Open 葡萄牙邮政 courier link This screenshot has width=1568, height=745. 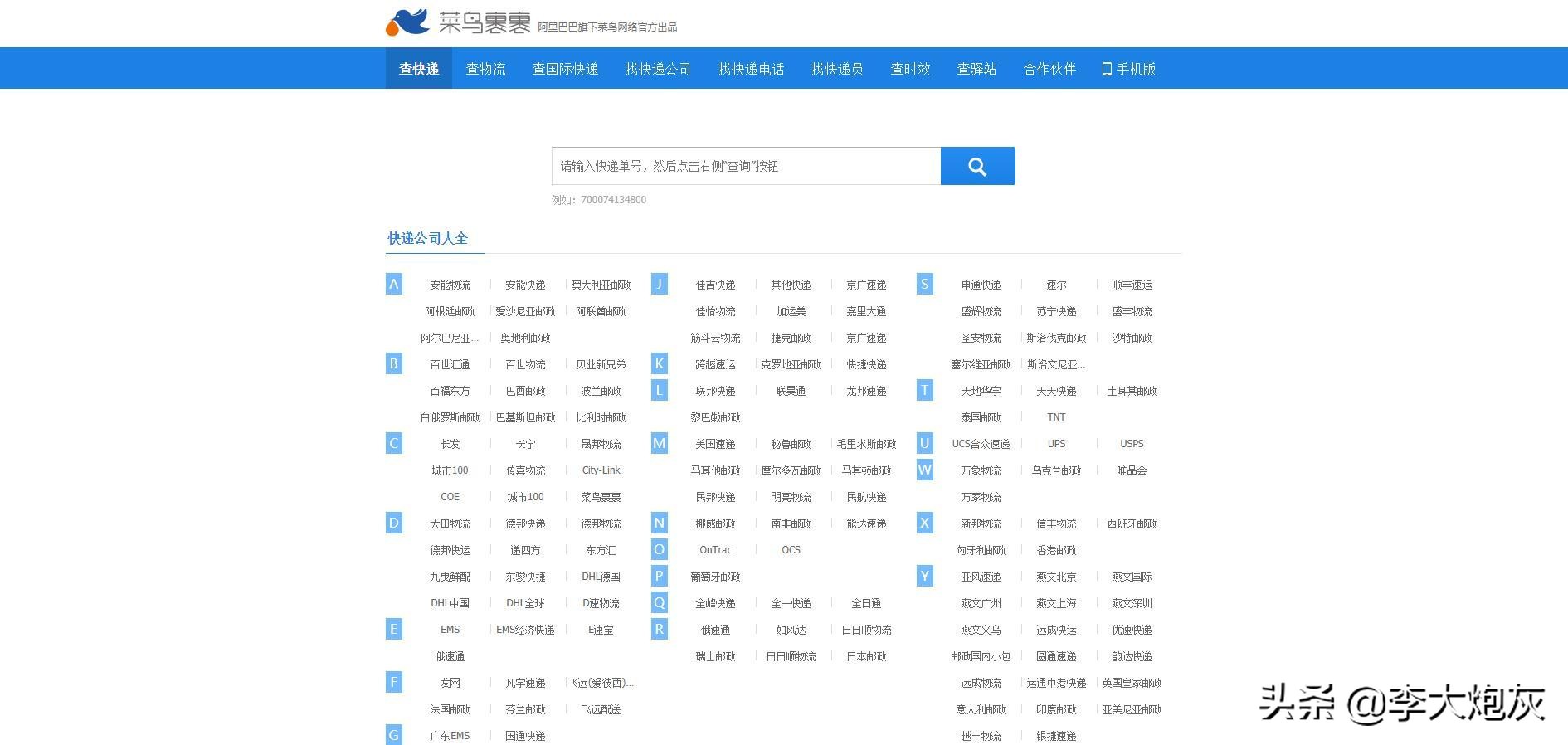pos(715,577)
